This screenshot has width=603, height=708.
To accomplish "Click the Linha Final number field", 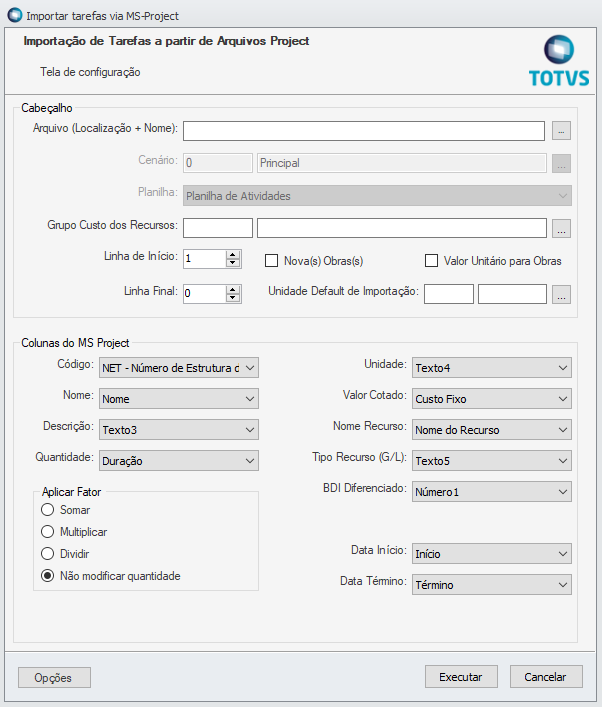I will coord(205,293).
